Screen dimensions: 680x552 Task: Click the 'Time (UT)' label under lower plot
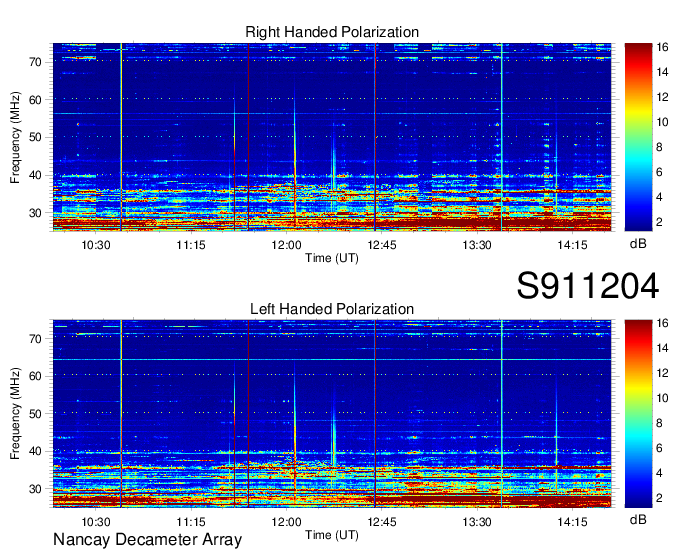pos(332,535)
